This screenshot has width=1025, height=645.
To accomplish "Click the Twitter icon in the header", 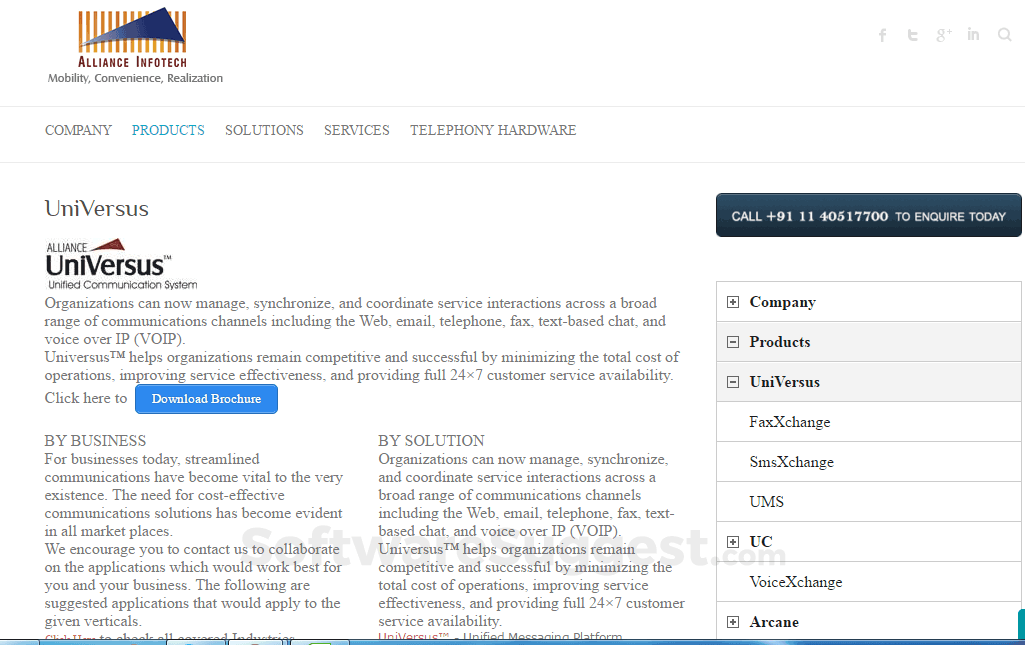I will [x=912, y=34].
